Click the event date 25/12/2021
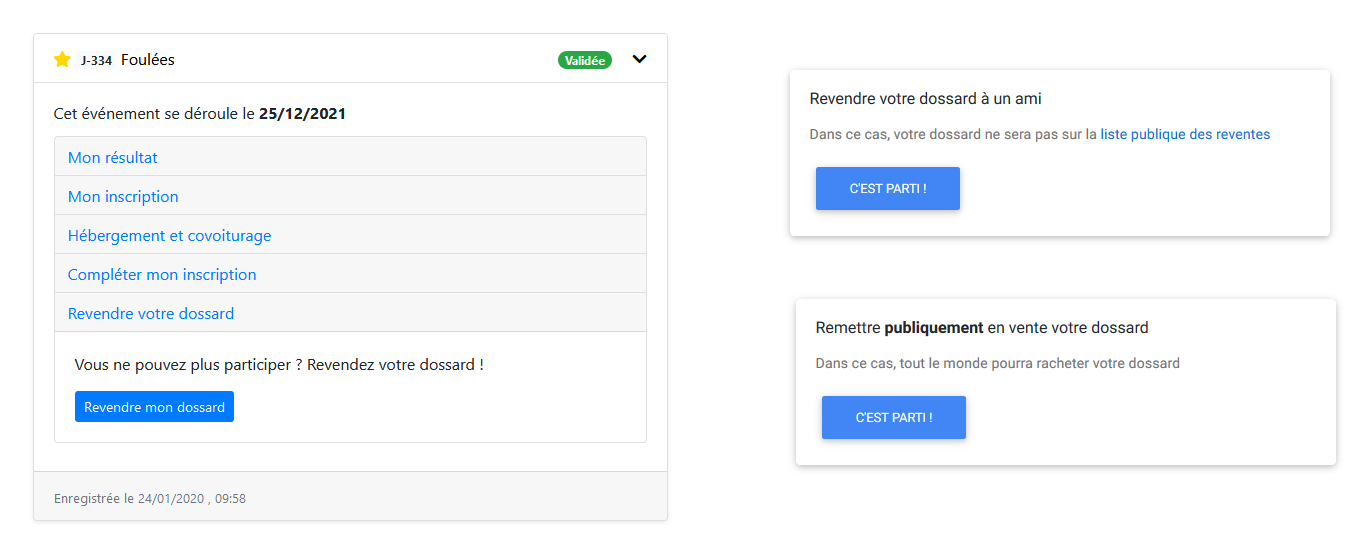The height and width of the screenshot is (559, 1371). [x=302, y=114]
